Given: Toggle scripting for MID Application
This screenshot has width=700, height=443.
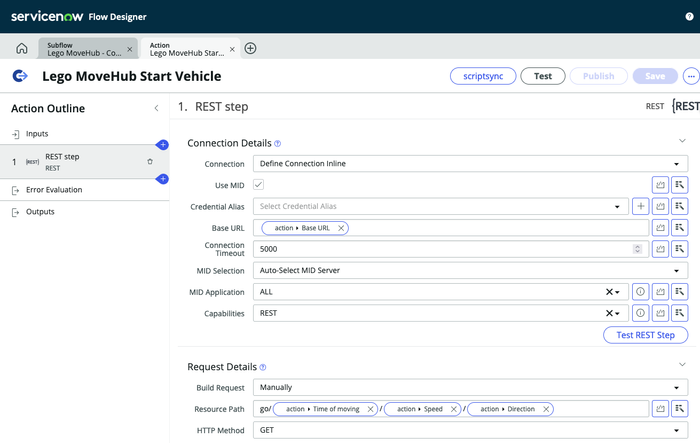Looking at the screenshot, I should click(x=660, y=292).
